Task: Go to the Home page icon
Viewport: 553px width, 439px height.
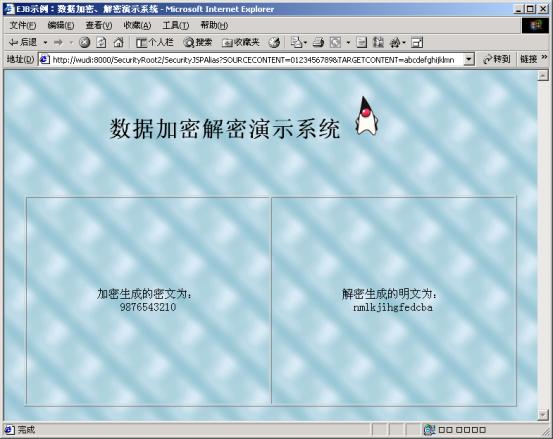Action: (118, 43)
